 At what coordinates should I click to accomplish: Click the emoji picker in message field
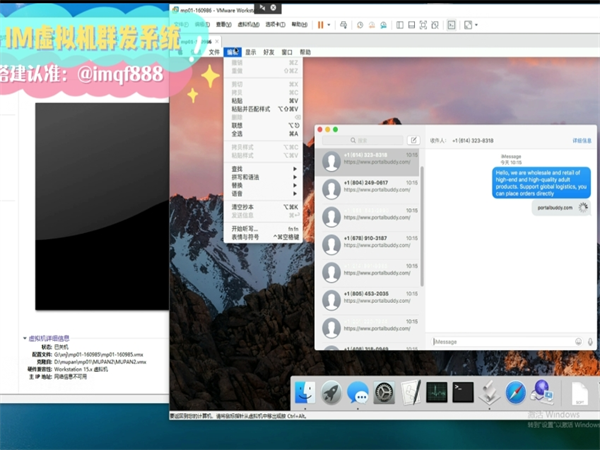(578, 341)
